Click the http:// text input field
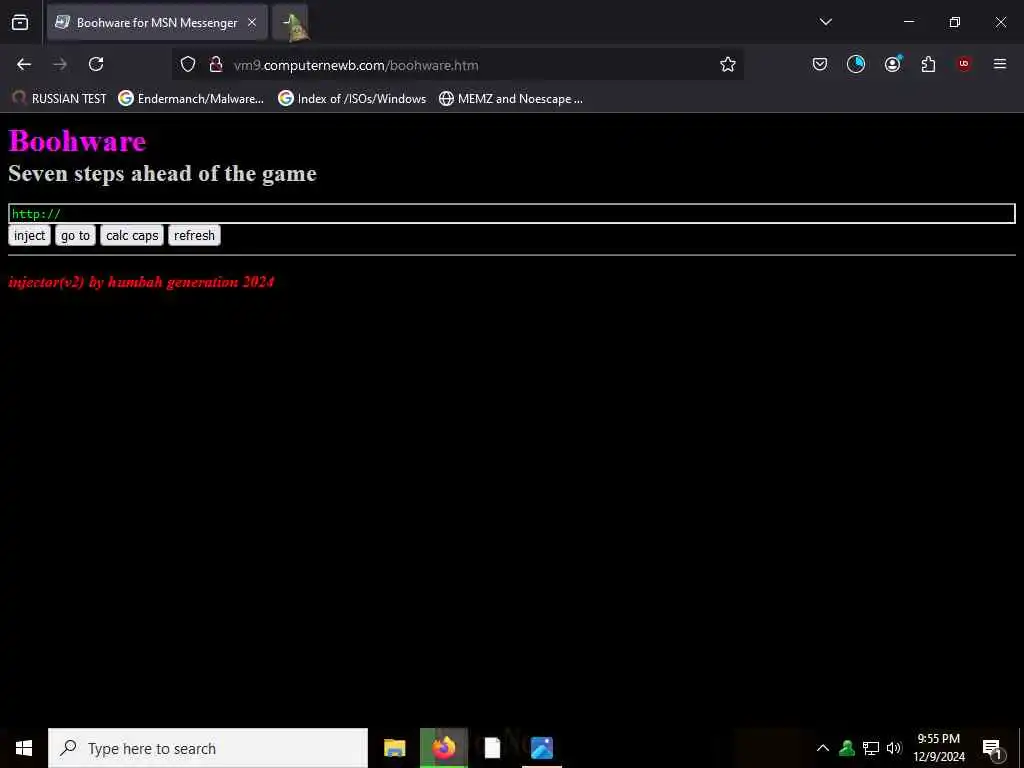The width and height of the screenshot is (1024, 768). coord(512,214)
